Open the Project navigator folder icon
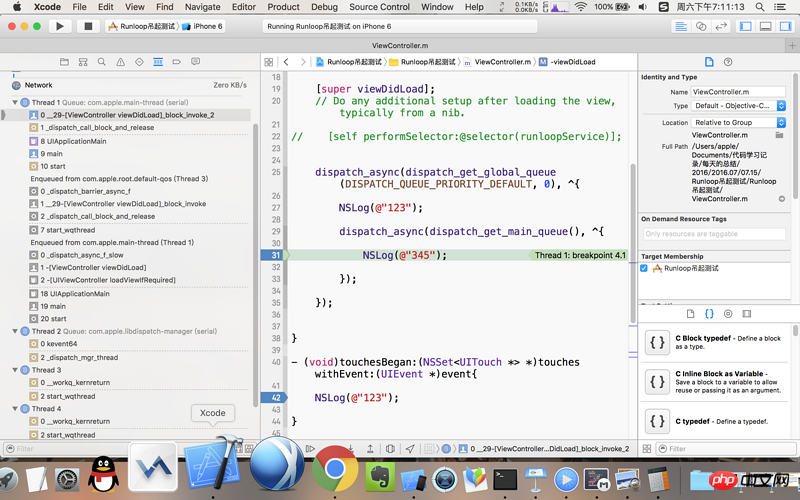The image size is (800, 500). tap(63, 62)
